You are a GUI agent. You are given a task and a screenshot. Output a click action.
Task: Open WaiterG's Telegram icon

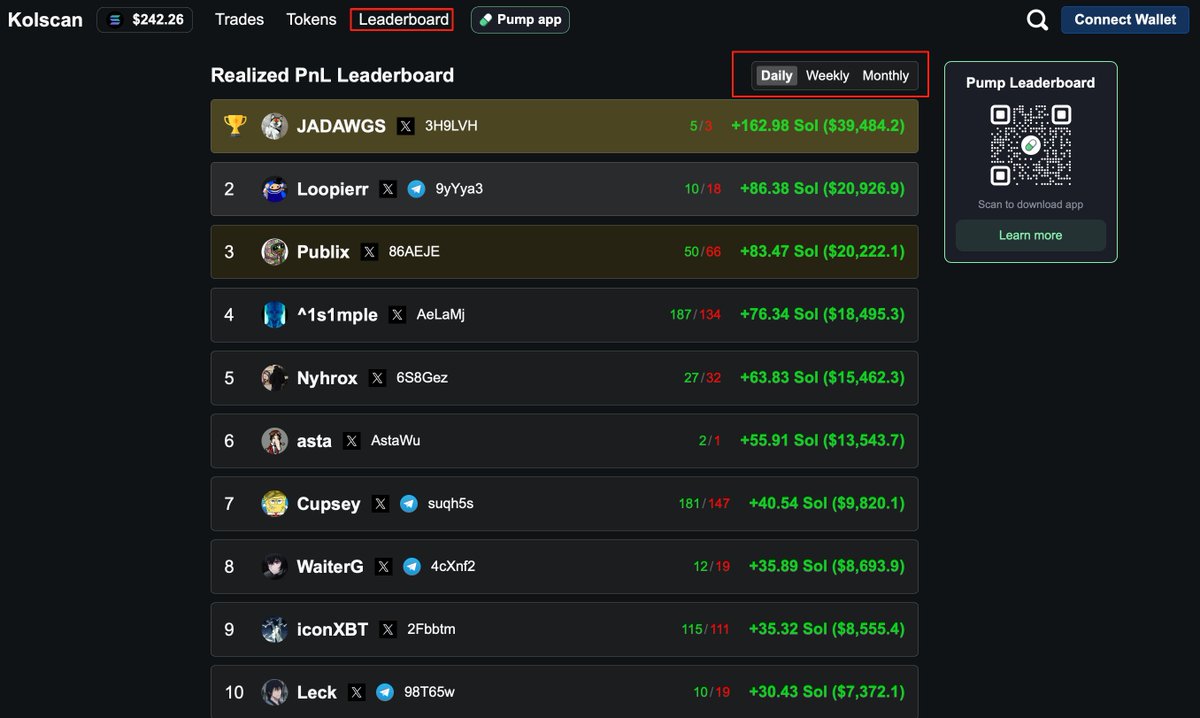pyautogui.click(x=411, y=567)
